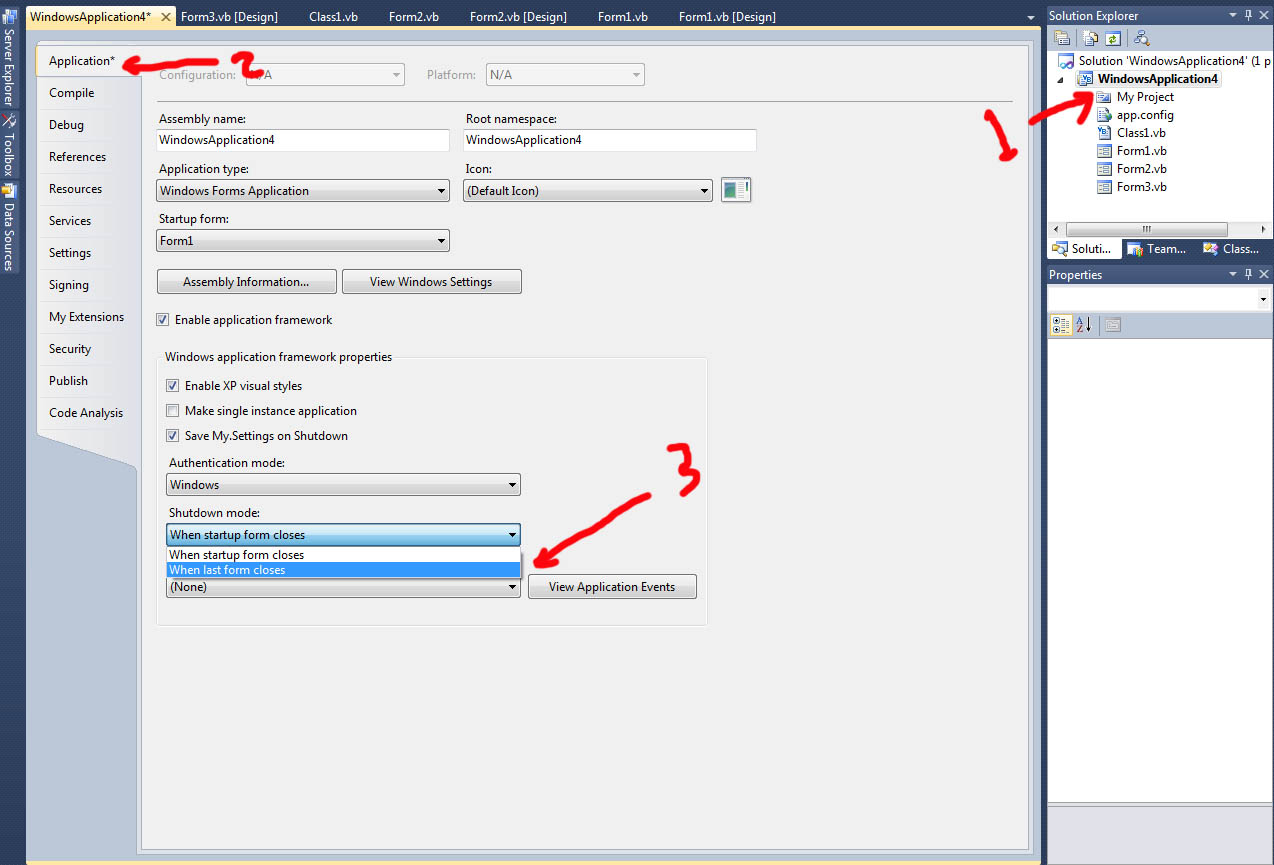Enable Make single instance application
This screenshot has height=865, width=1274.
click(173, 411)
